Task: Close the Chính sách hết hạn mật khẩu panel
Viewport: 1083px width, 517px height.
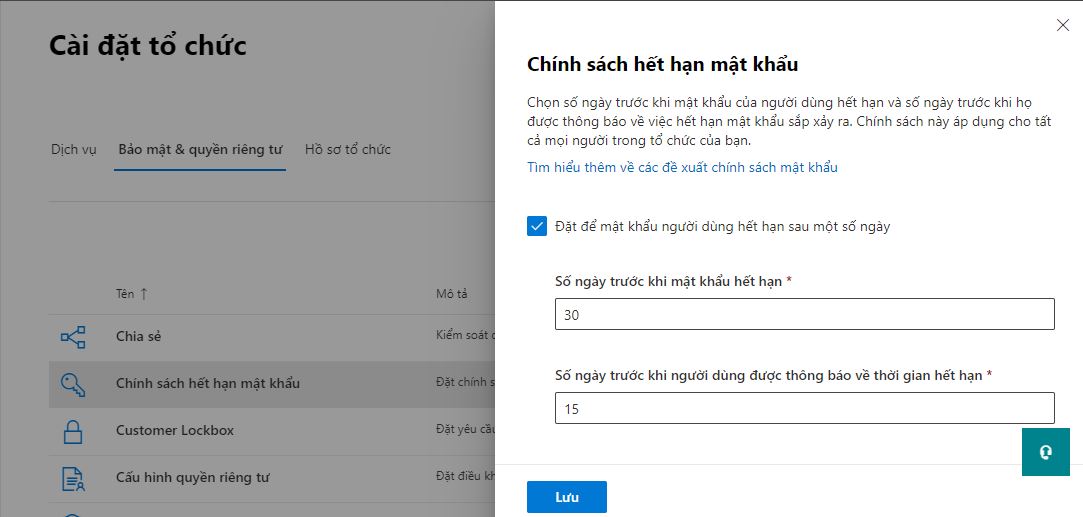Action: 1062,26
